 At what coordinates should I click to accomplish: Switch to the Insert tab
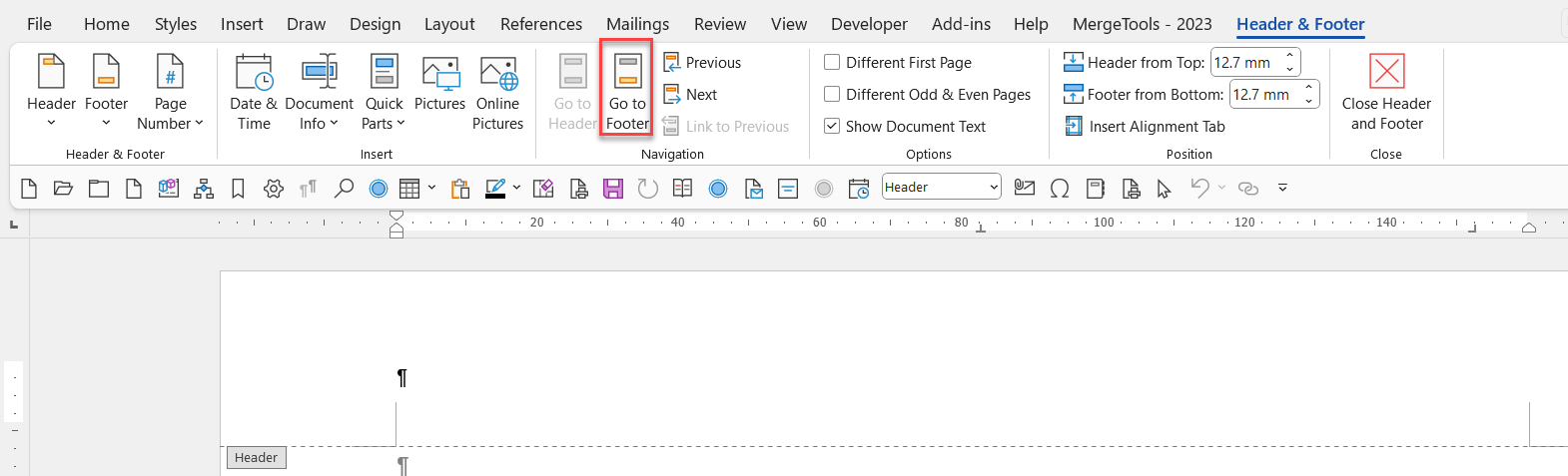pos(242,24)
